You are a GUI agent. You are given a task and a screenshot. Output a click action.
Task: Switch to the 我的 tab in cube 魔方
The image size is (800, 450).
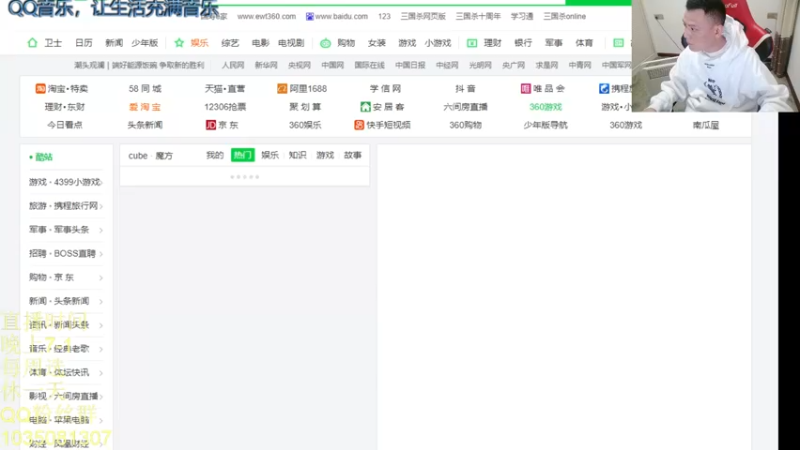pyautogui.click(x=215, y=155)
